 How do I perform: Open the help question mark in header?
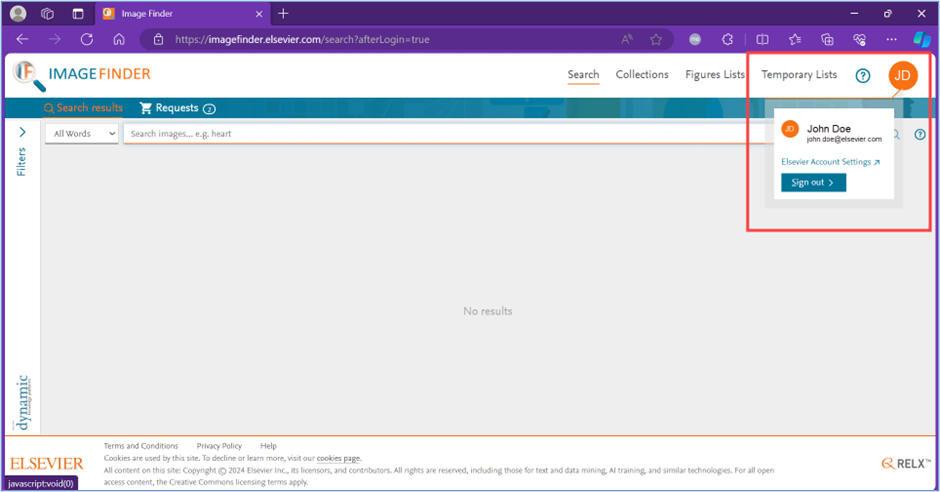tap(863, 76)
